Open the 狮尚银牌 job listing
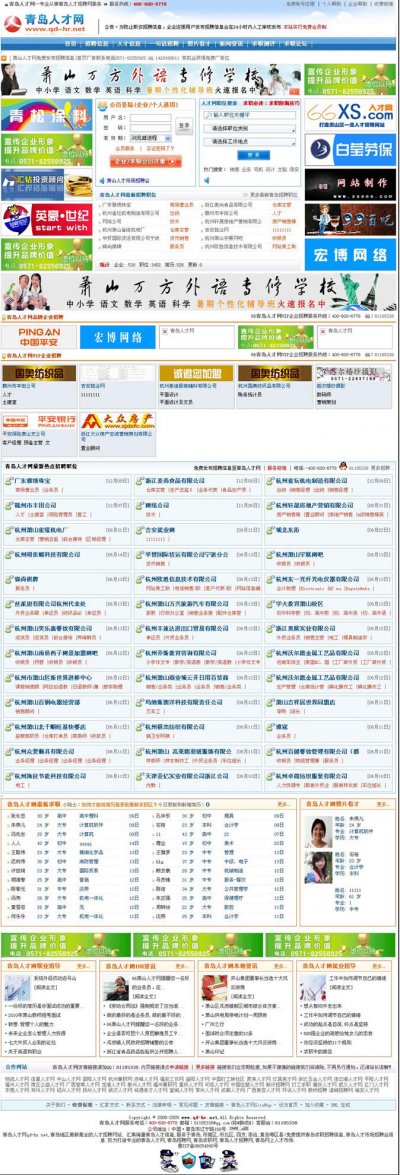400x1175 pixels. [x=26, y=579]
